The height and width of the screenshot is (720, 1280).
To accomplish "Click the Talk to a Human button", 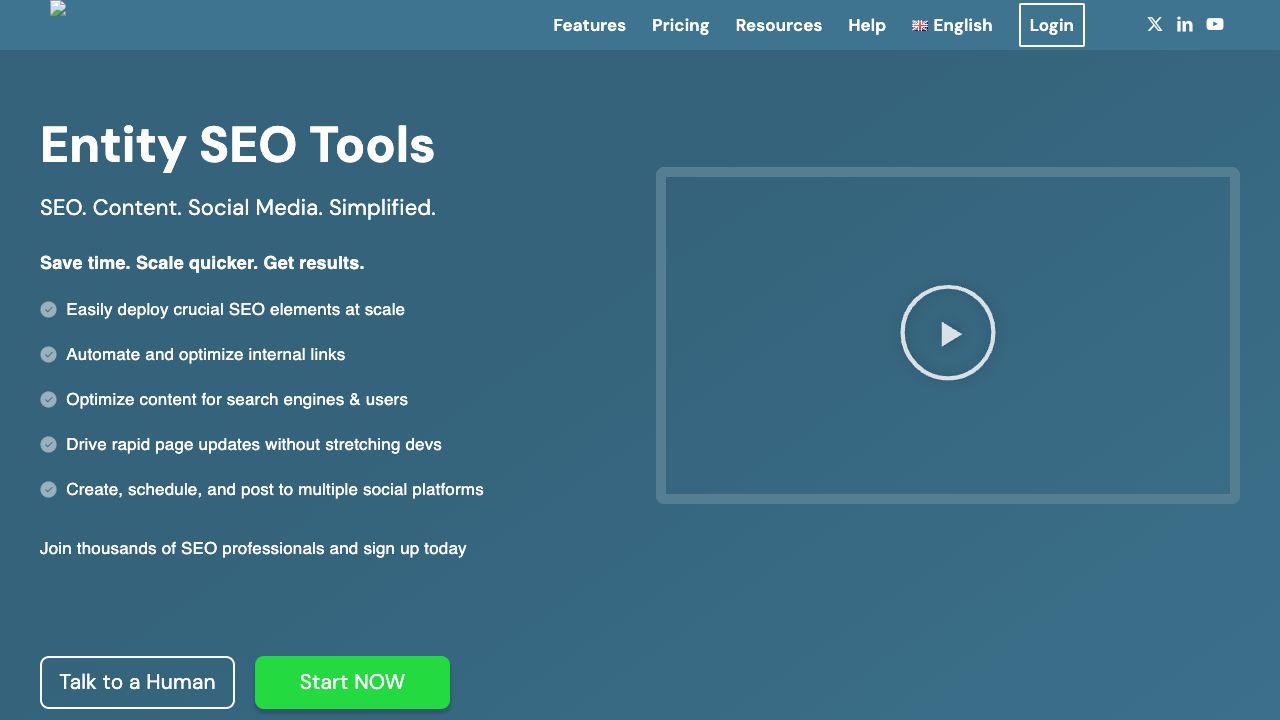I will pyautogui.click(x=137, y=682).
